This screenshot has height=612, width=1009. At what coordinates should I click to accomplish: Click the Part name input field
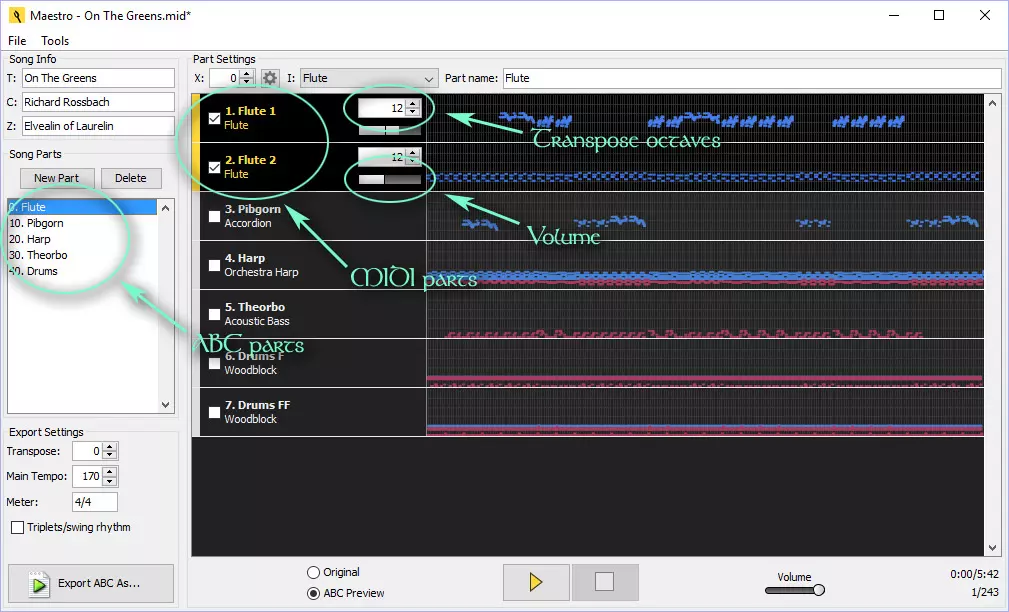(x=752, y=79)
